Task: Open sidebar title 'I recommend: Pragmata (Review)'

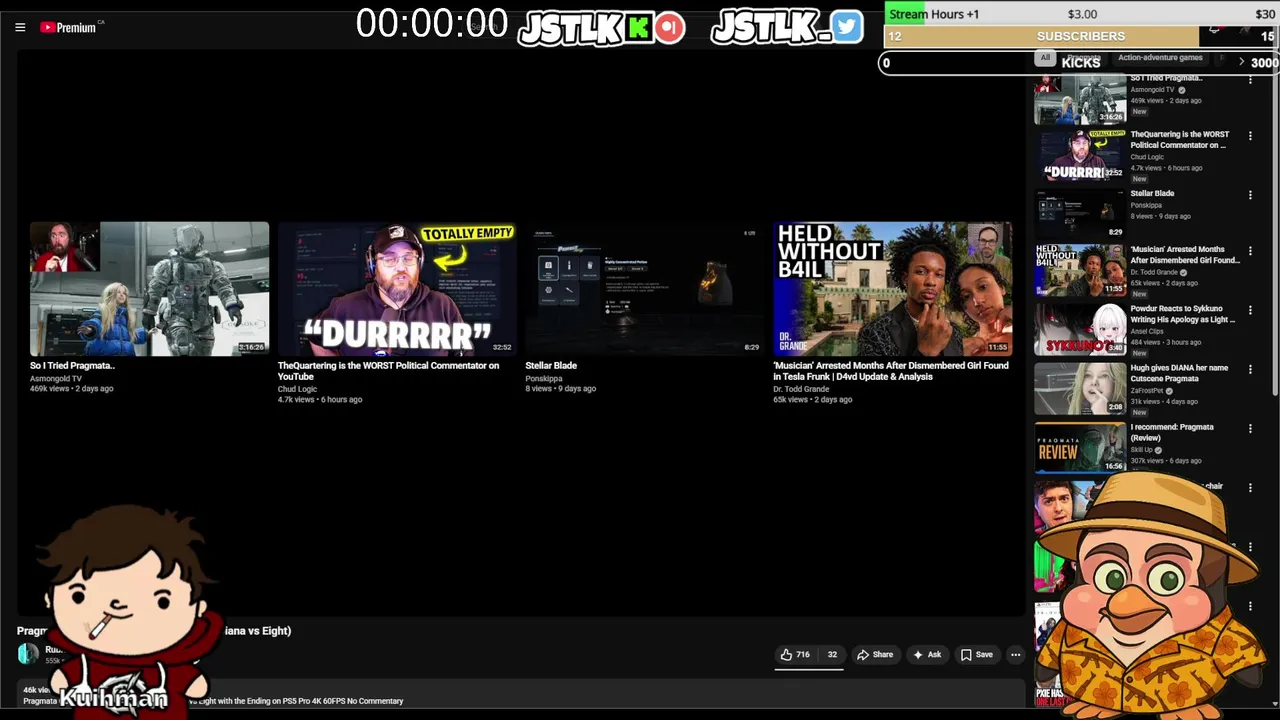Action: (1172, 432)
